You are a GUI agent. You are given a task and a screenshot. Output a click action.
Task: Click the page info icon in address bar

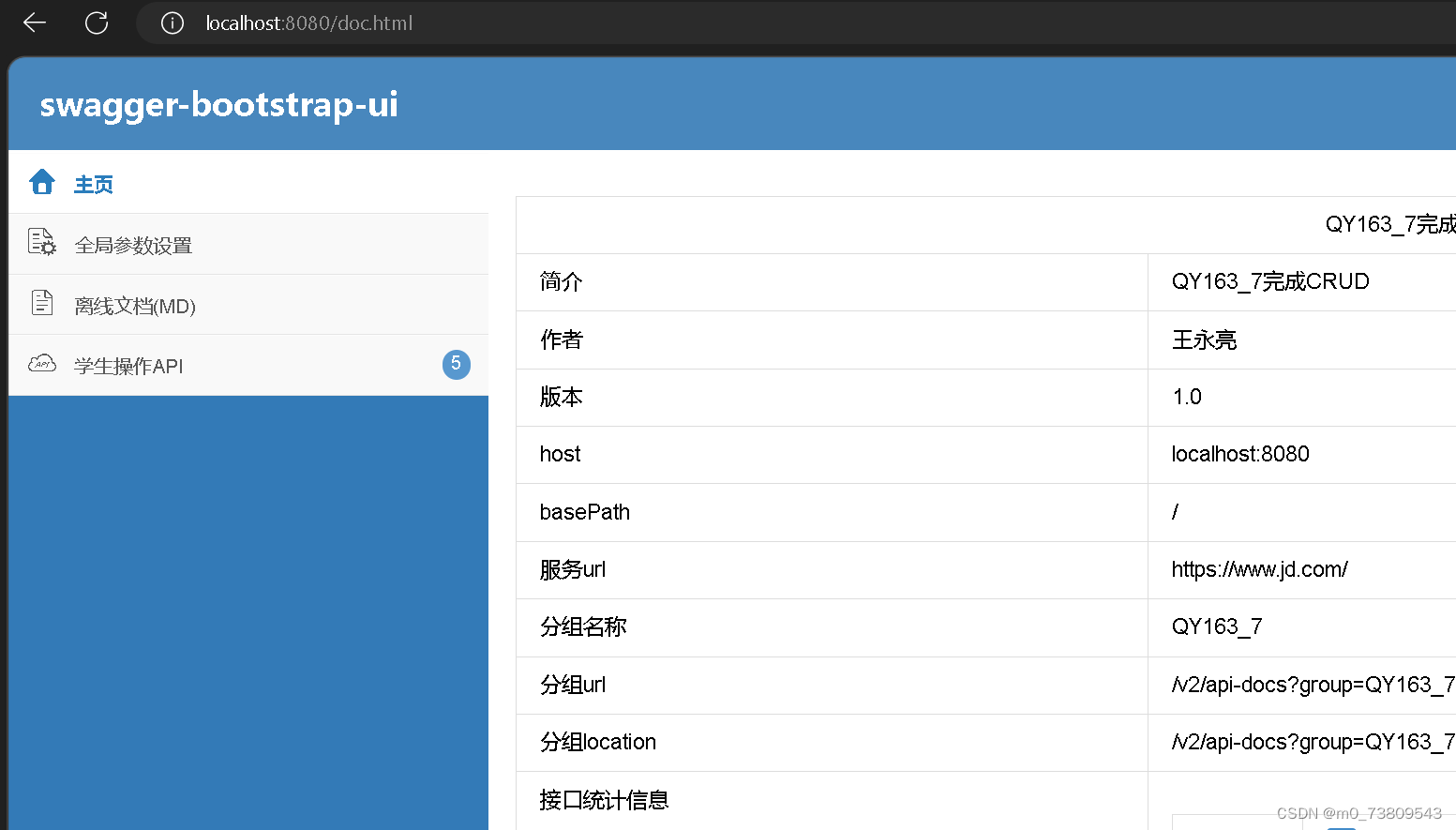pyautogui.click(x=173, y=23)
